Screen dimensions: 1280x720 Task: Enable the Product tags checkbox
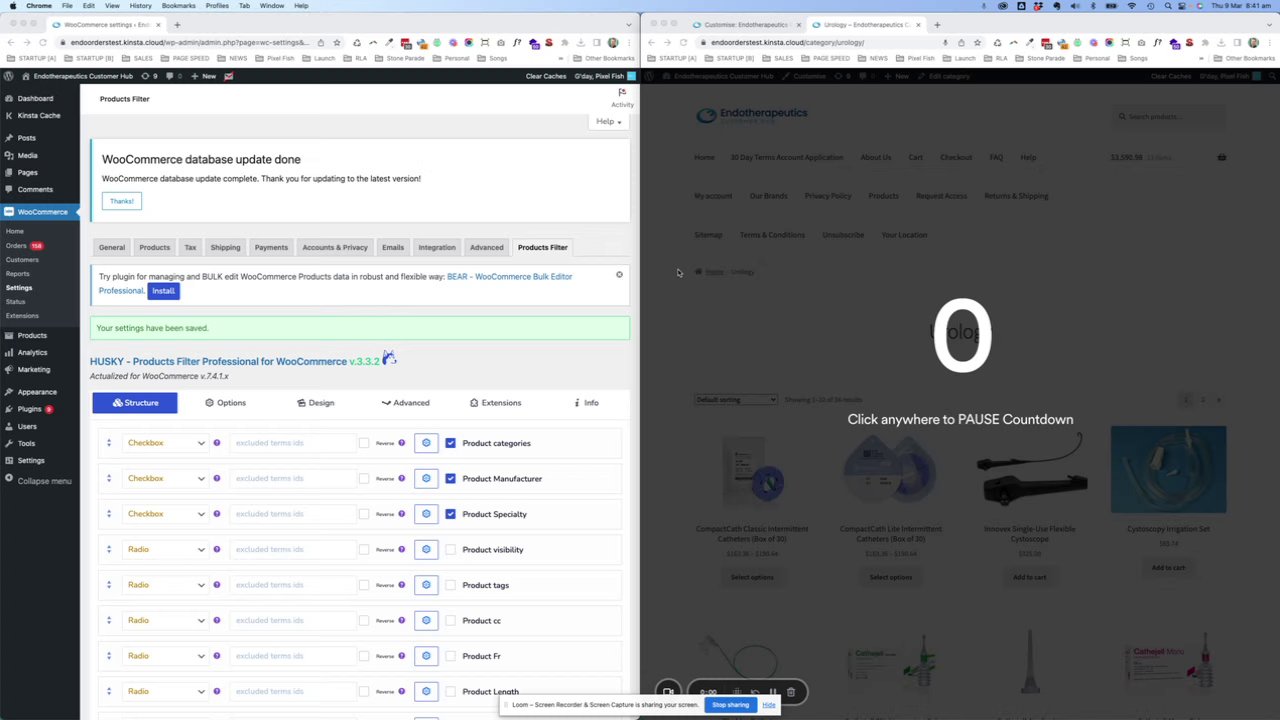point(450,585)
